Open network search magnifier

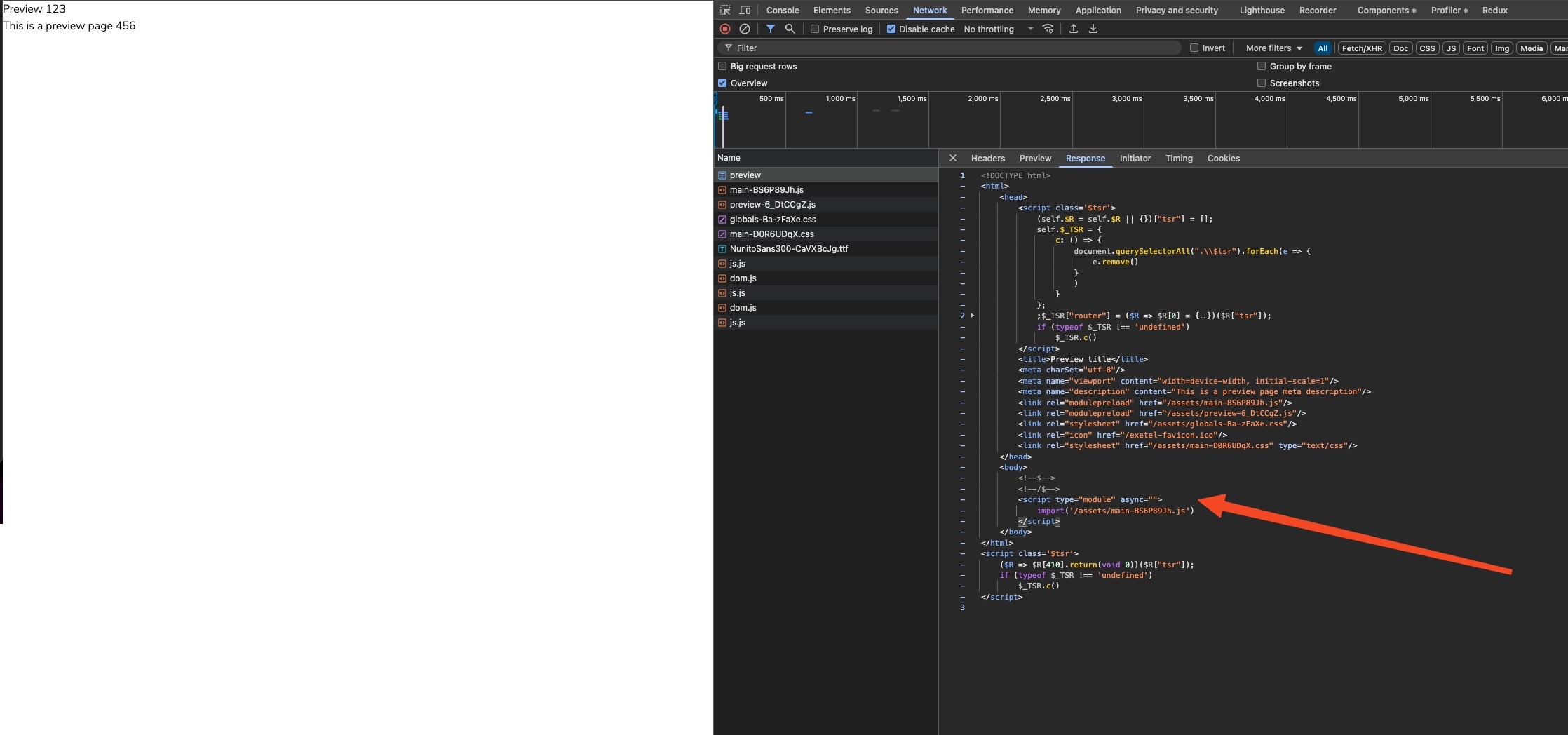click(x=790, y=29)
